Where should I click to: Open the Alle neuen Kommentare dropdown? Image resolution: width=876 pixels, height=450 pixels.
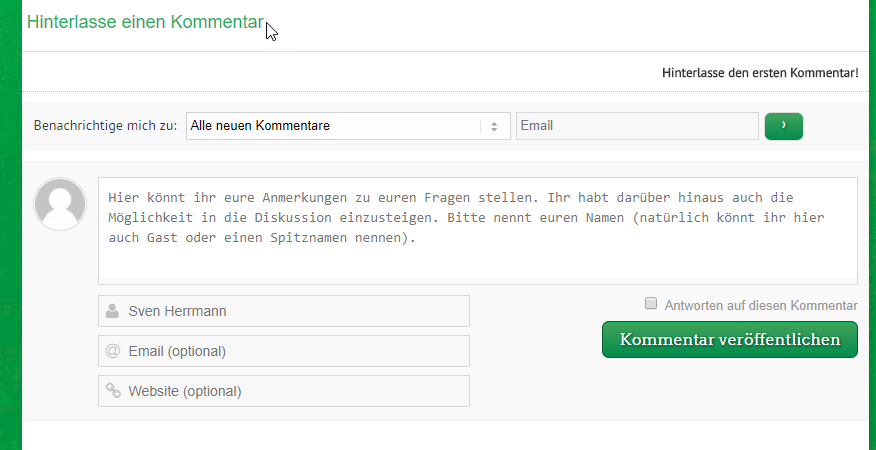[x=348, y=126]
